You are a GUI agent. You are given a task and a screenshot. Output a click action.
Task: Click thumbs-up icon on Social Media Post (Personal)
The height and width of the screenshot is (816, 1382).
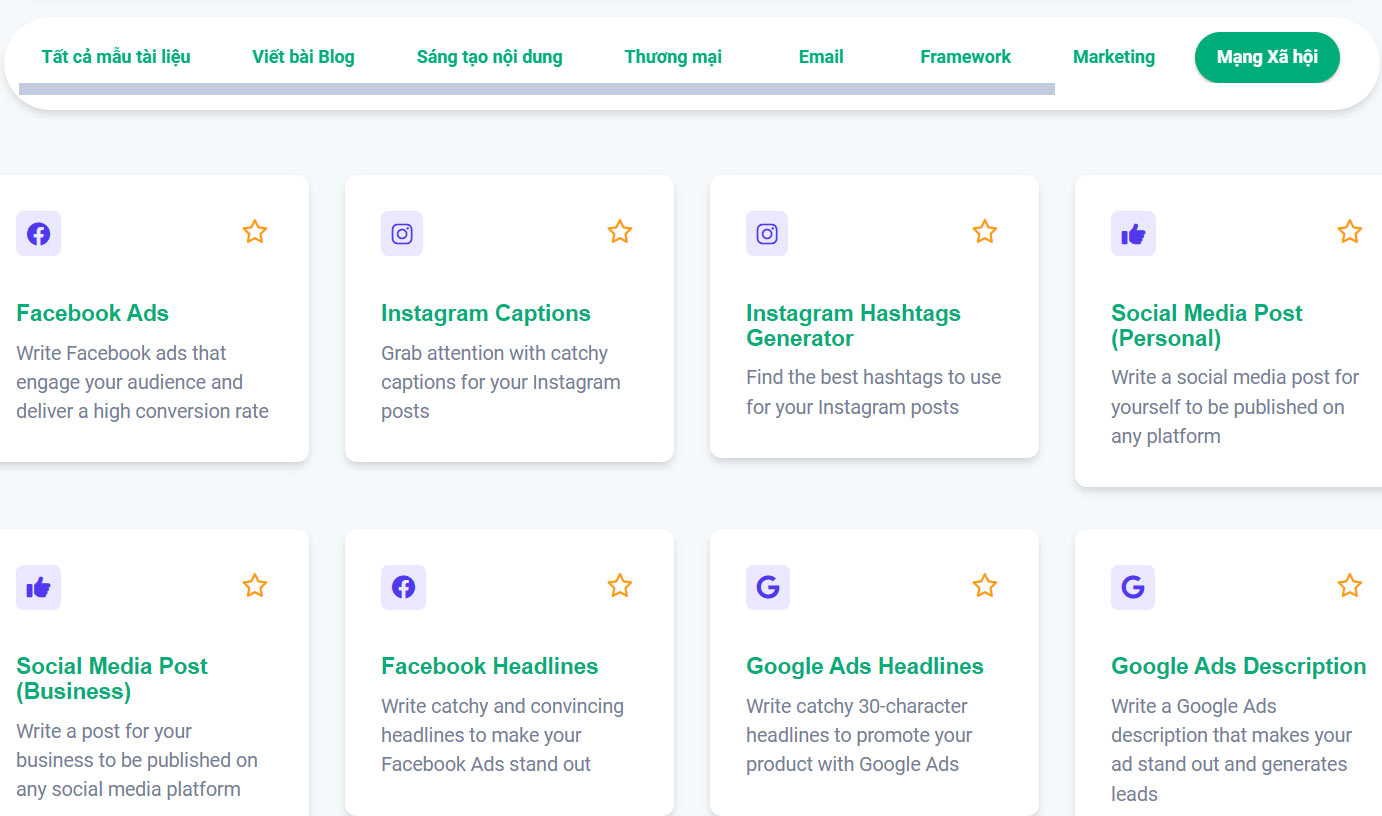coord(1133,233)
